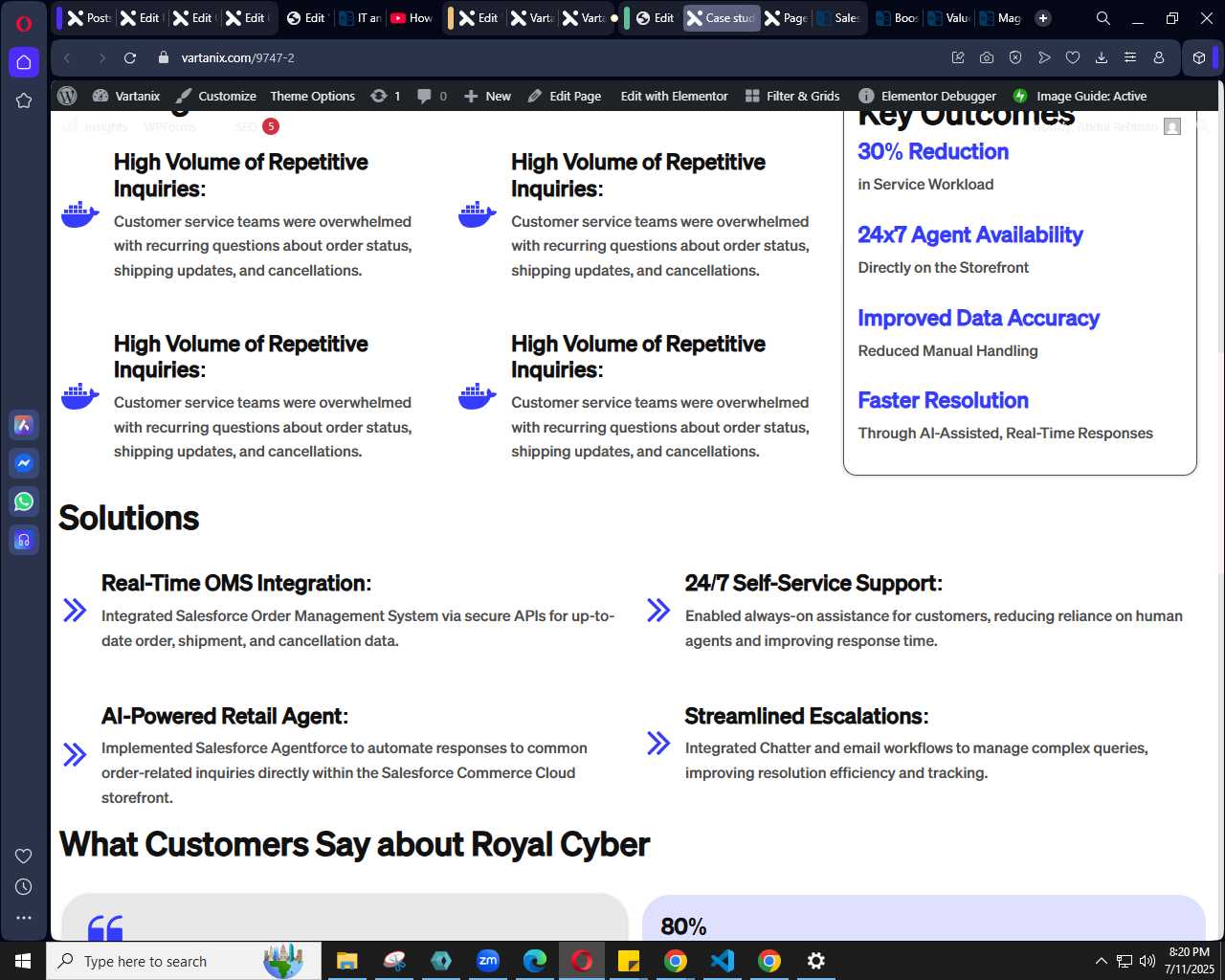Viewport: 1225px width, 980px height.
Task: Open the ad blocker shield icon
Action: (x=1015, y=58)
